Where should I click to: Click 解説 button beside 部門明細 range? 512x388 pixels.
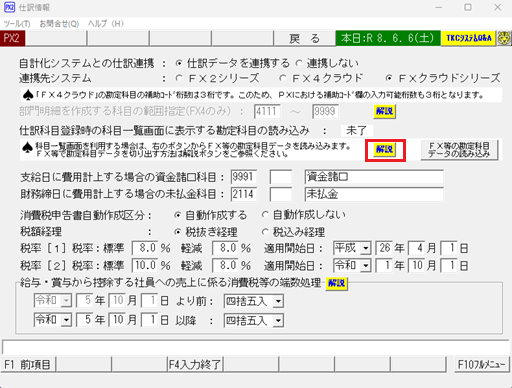[x=384, y=111]
